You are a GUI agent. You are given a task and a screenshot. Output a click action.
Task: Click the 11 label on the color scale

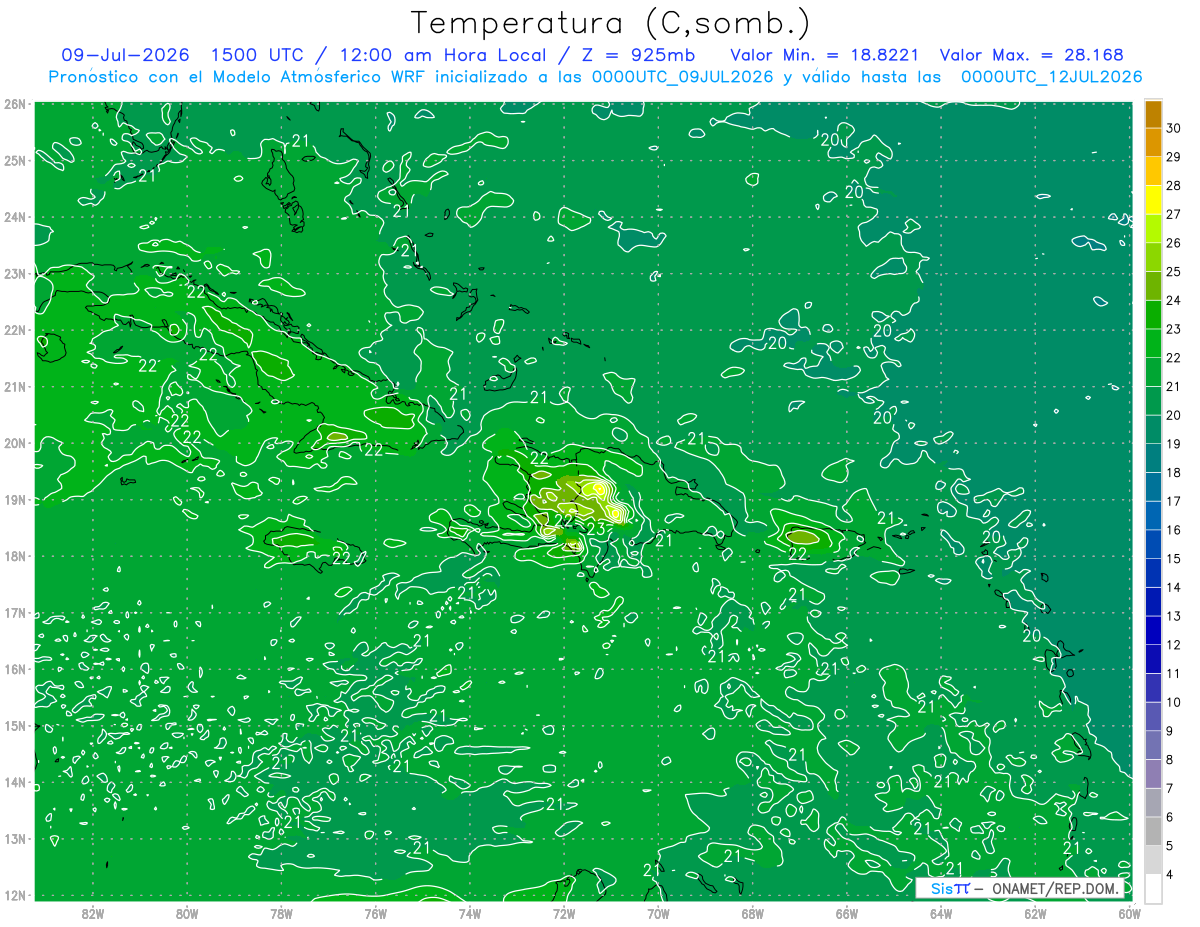(1174, 674)
